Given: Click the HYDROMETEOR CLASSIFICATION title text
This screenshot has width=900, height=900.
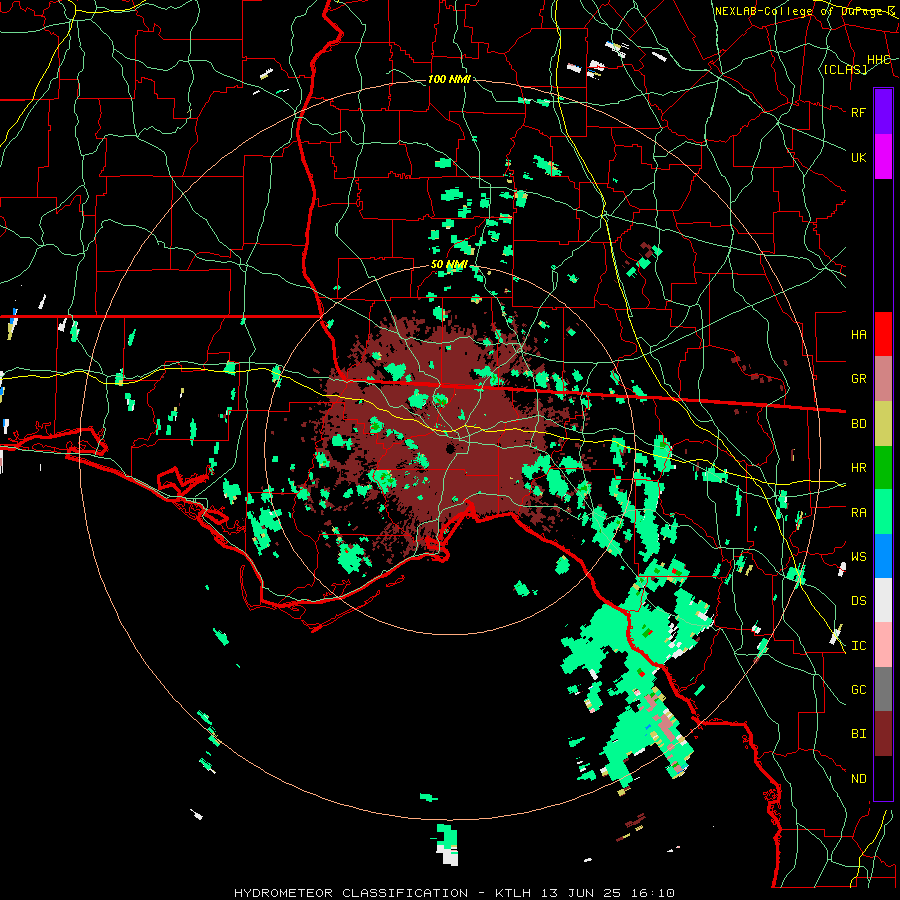Looking at the screenshot, I should pos(351,893).
